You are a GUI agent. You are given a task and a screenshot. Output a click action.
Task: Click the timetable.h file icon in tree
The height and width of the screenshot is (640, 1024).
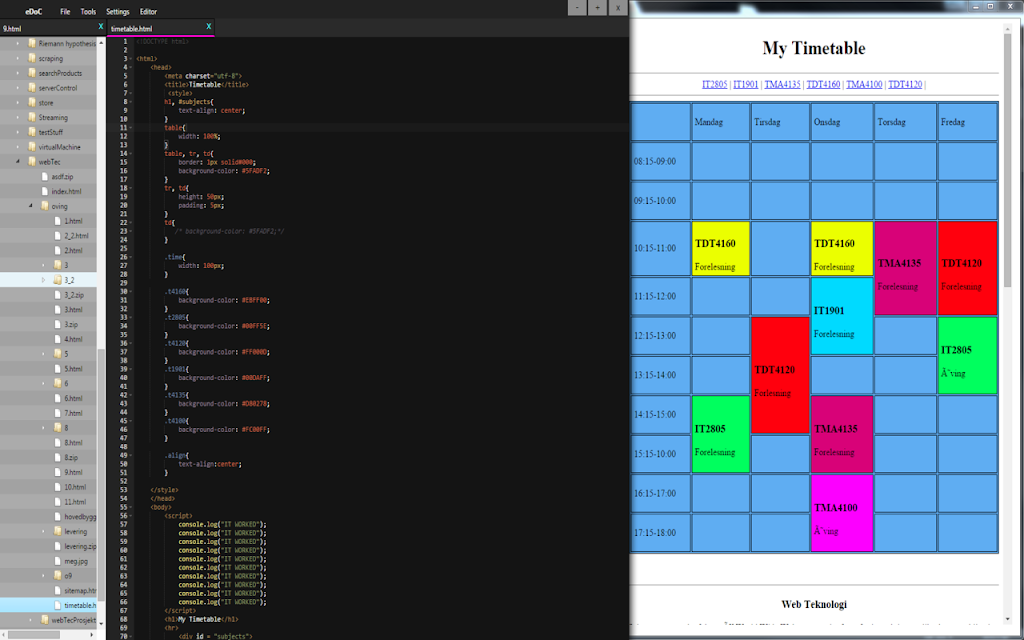pos(57,605)
